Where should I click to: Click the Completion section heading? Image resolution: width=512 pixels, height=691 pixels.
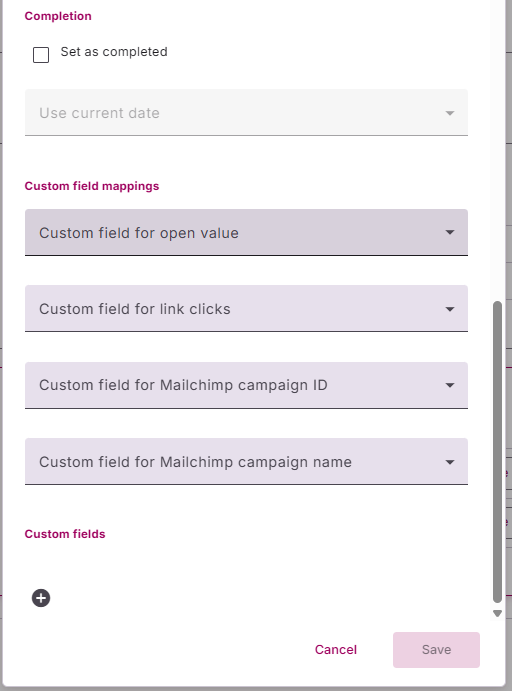click(58, 16)
